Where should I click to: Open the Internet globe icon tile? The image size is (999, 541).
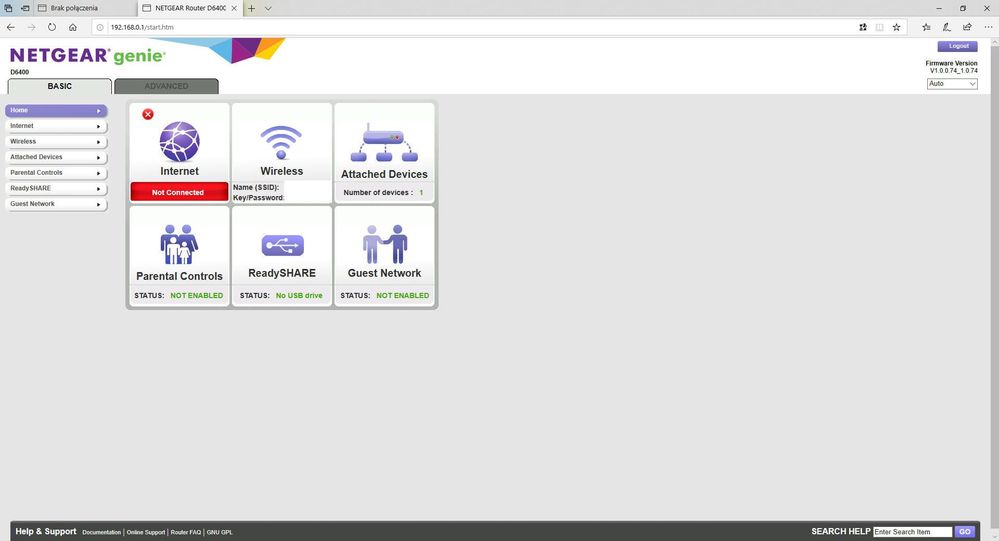click(x=179, y=141)
